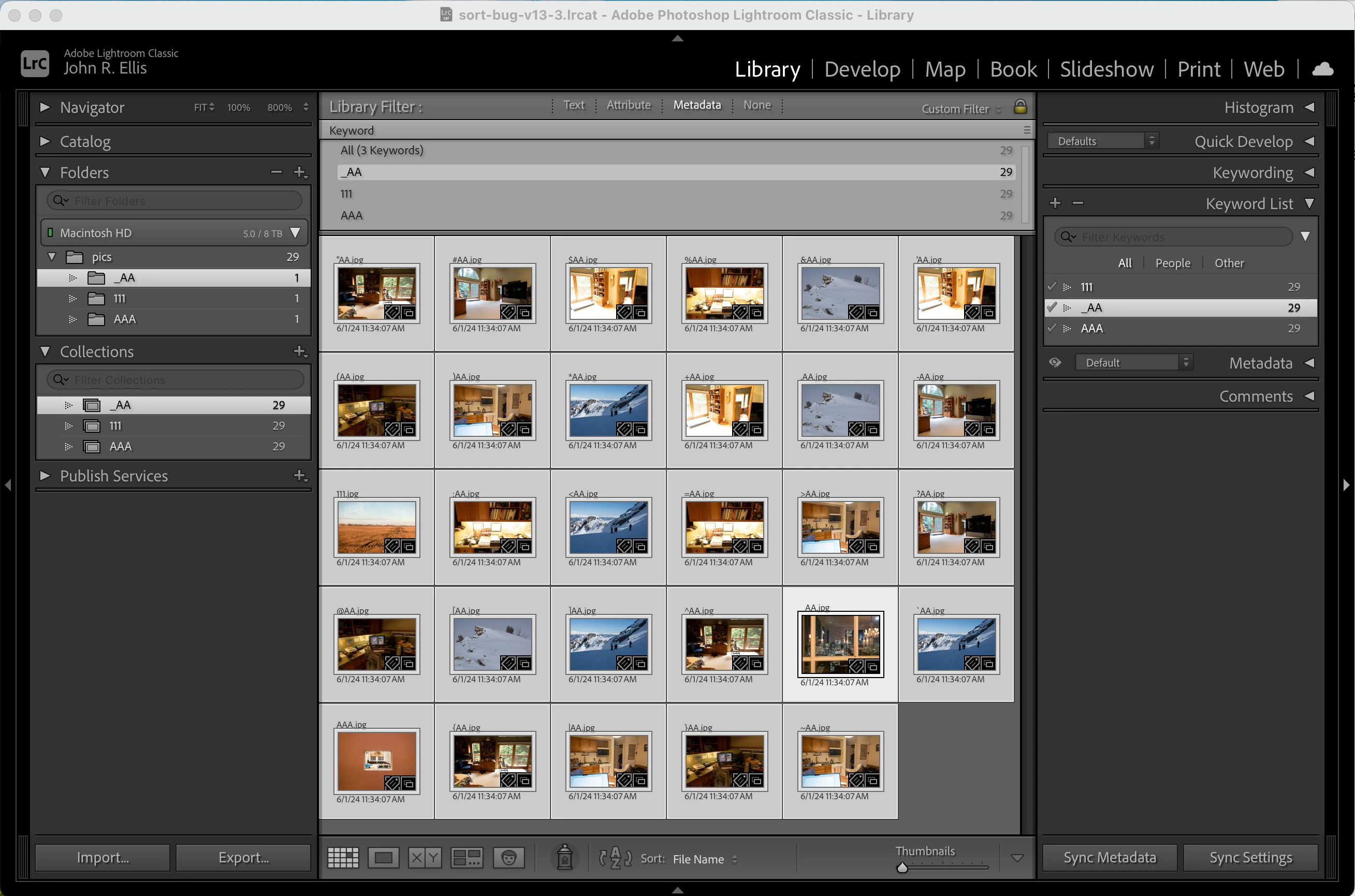Collapse the pics folder tree
This screenshot has width=1355, height=896.
tap(52, 257)
